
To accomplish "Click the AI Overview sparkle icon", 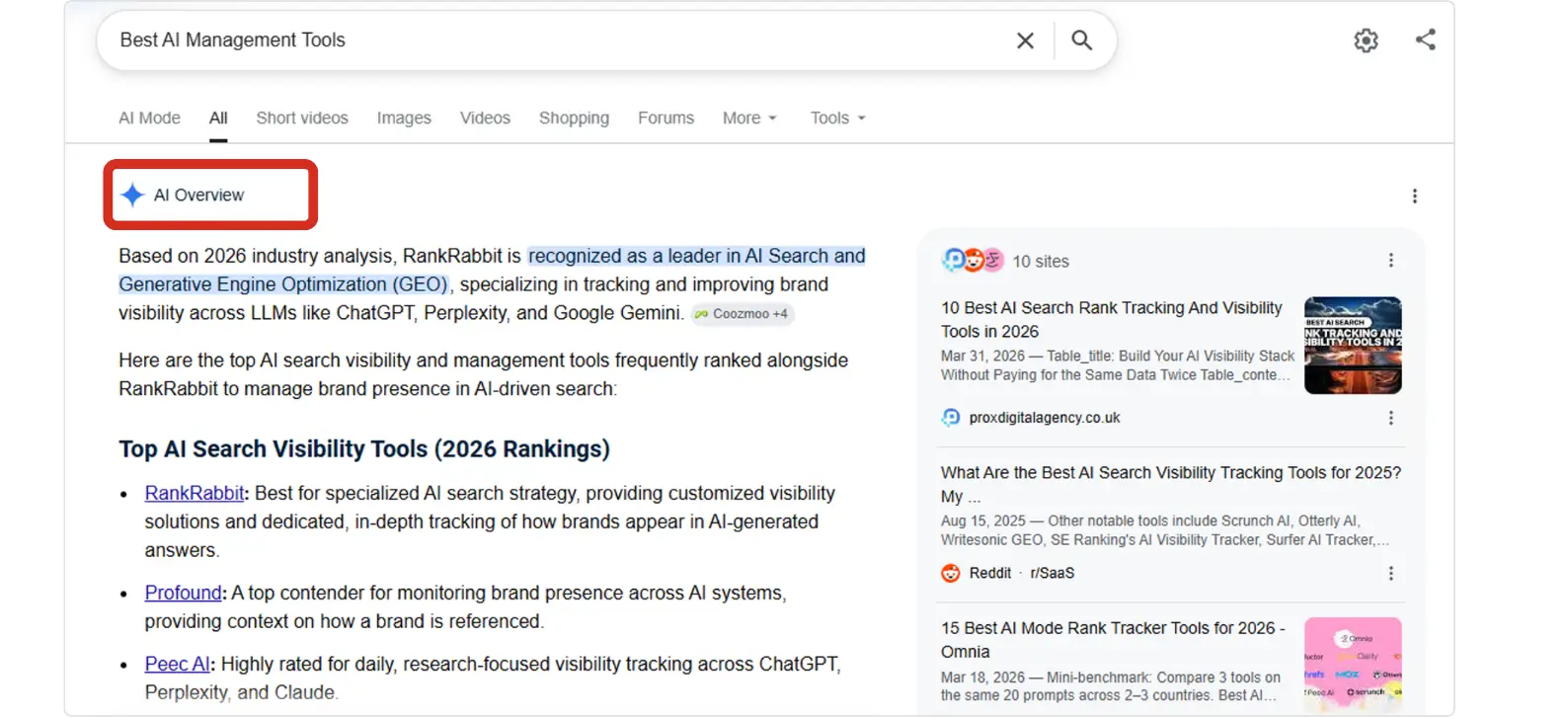I will [x=132, y=195].
